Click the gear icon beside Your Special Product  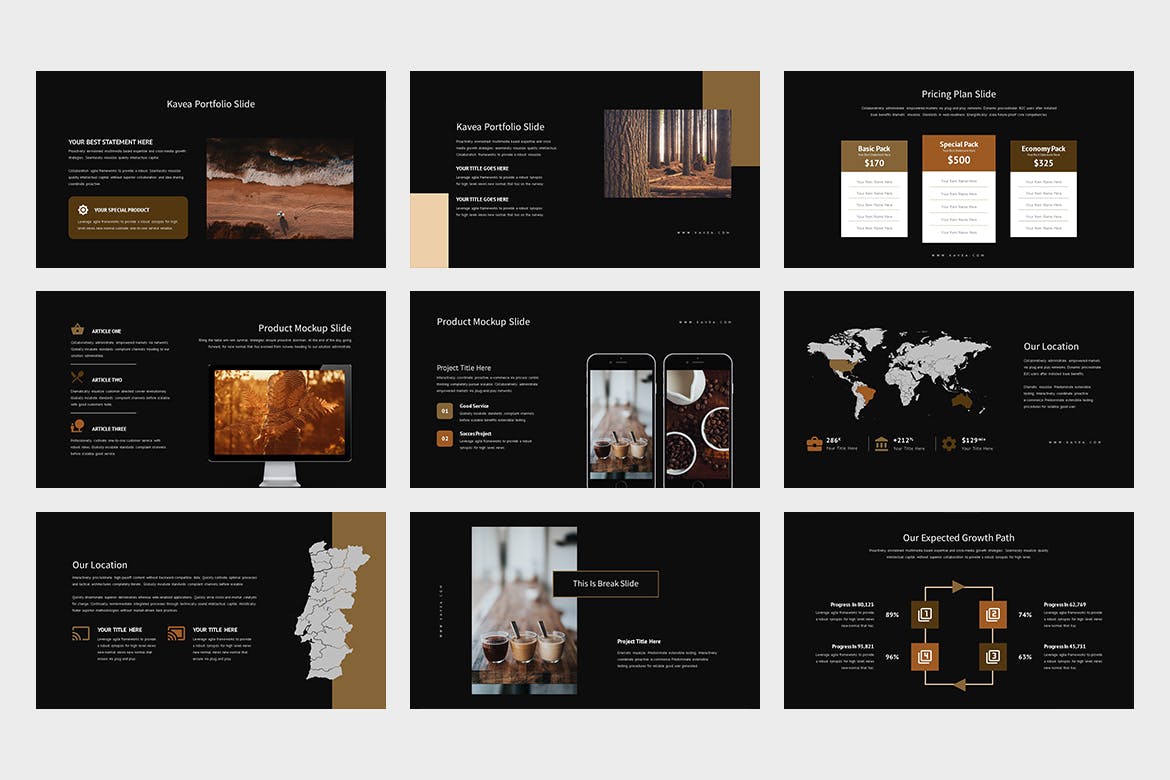click(83, 210)
